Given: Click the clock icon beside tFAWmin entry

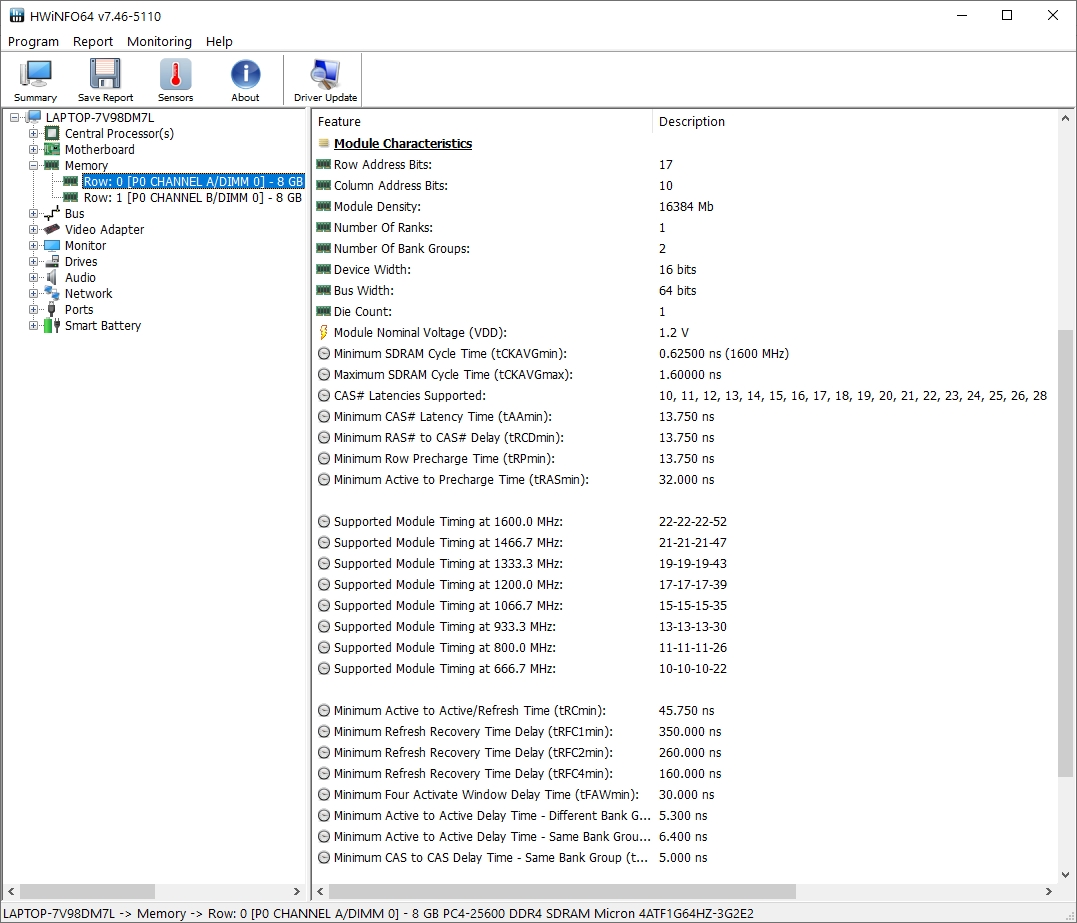Looking at the screenshot, I should [x=323, y=794].
